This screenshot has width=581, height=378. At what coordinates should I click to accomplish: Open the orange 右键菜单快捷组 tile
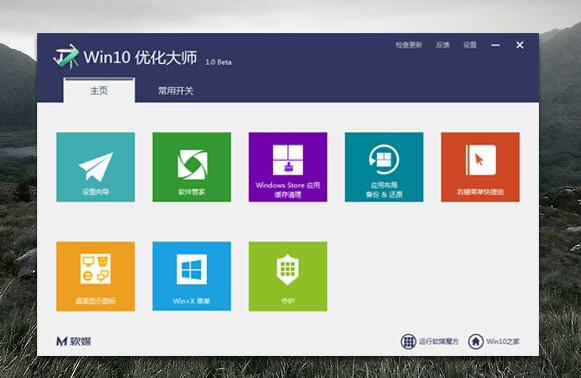click(480, 167)
